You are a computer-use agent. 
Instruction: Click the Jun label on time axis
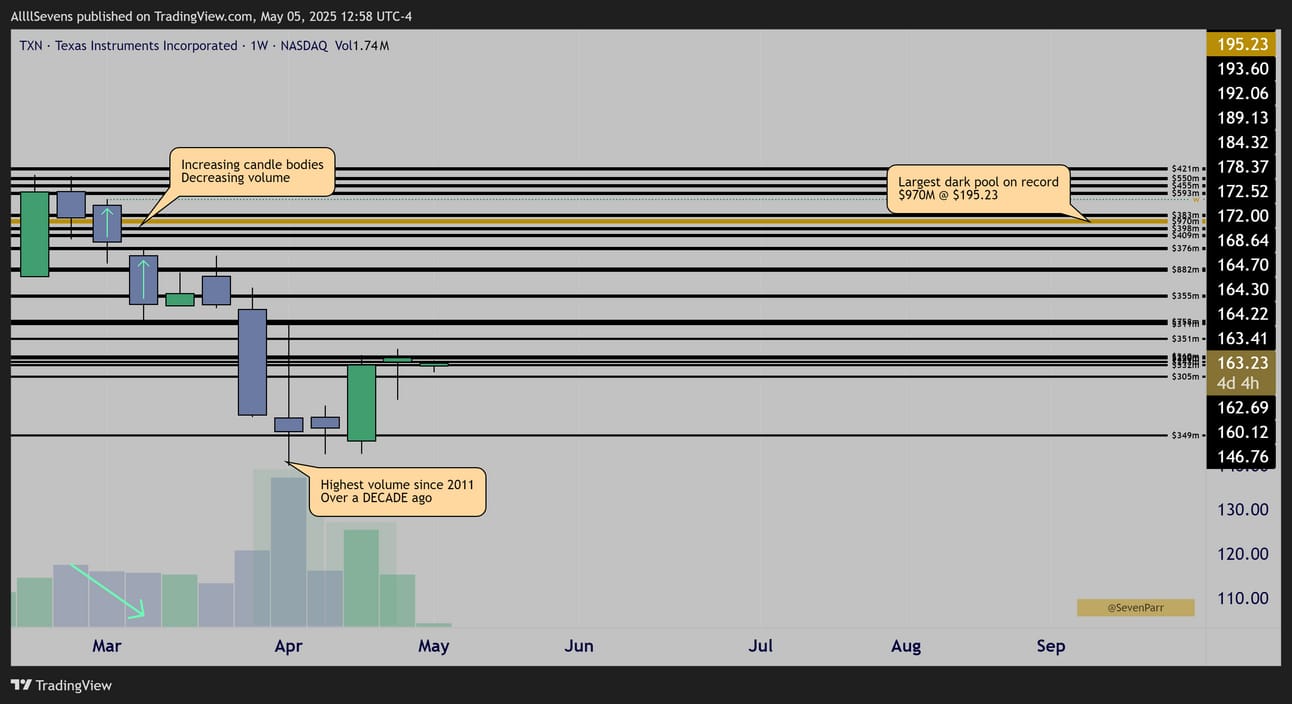tap(579, 646)
